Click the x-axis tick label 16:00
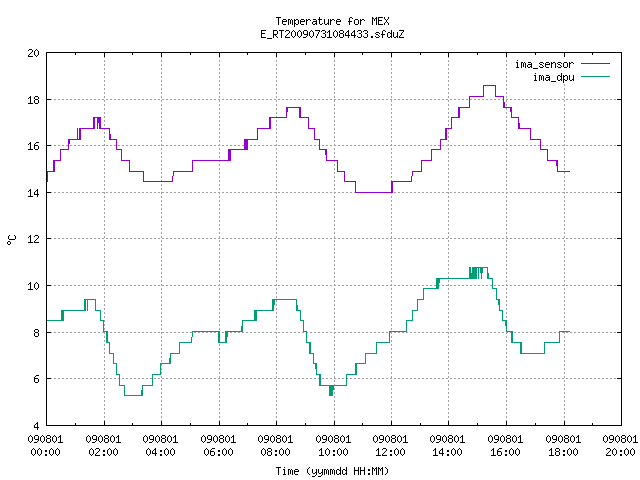The width and height of the screenshot is (640, 480). point(506,452)
